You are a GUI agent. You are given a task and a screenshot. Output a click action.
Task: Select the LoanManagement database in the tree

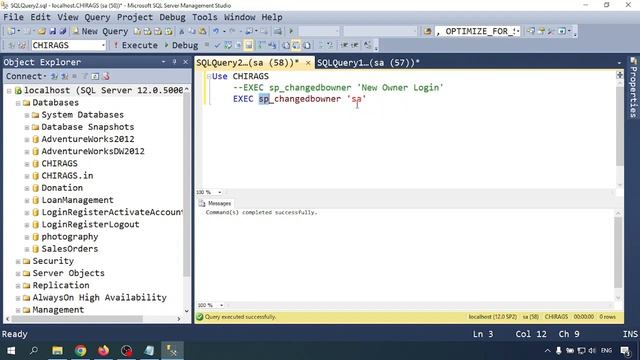(x=78, y=200)
